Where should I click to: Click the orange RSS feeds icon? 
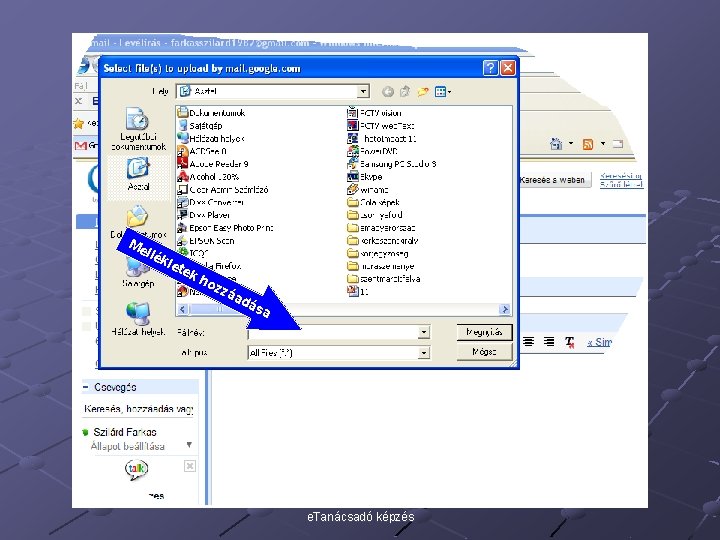click(587, 144)
